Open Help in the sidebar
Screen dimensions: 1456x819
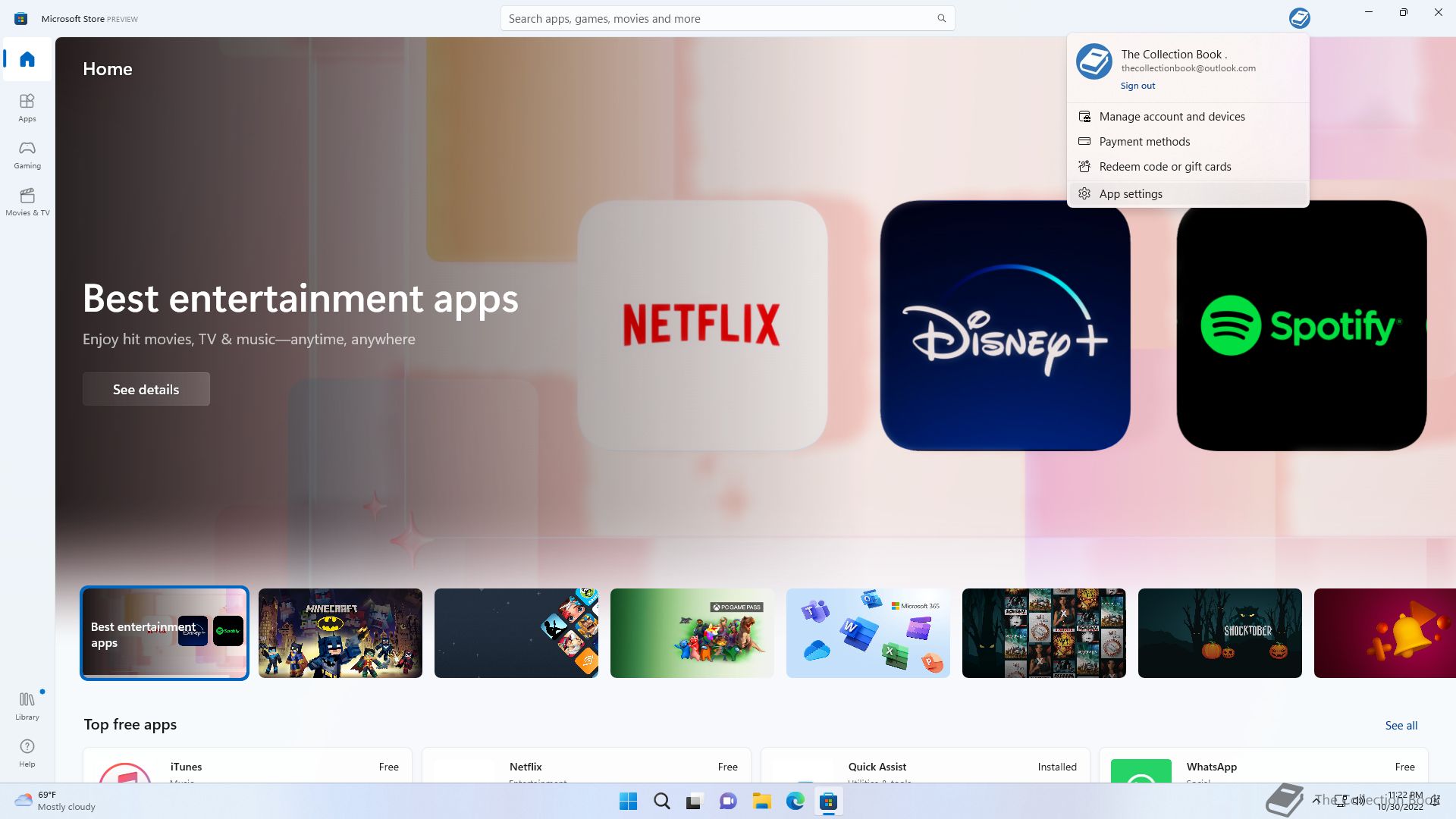tap(27, 753)
